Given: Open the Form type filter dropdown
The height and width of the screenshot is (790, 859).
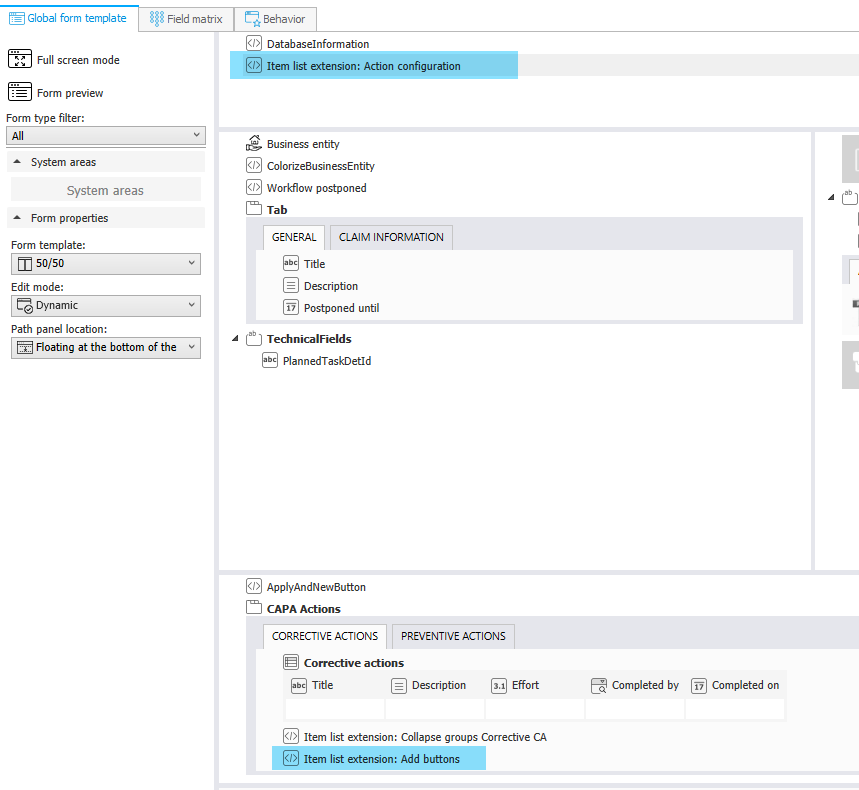Looking at the screenshot, I should (x=105, y=136).
